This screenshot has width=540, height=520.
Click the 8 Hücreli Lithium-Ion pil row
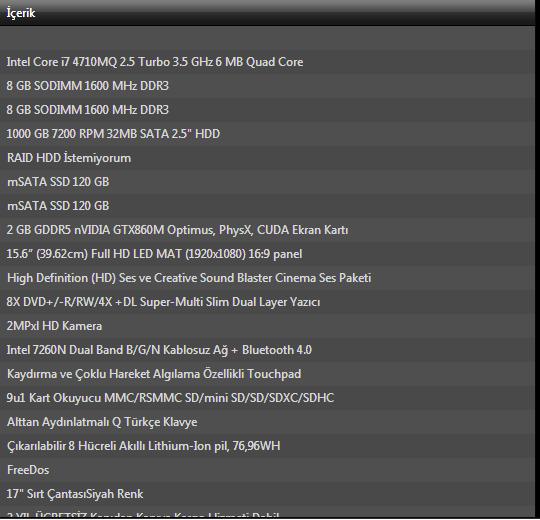(x=268, y=446)
